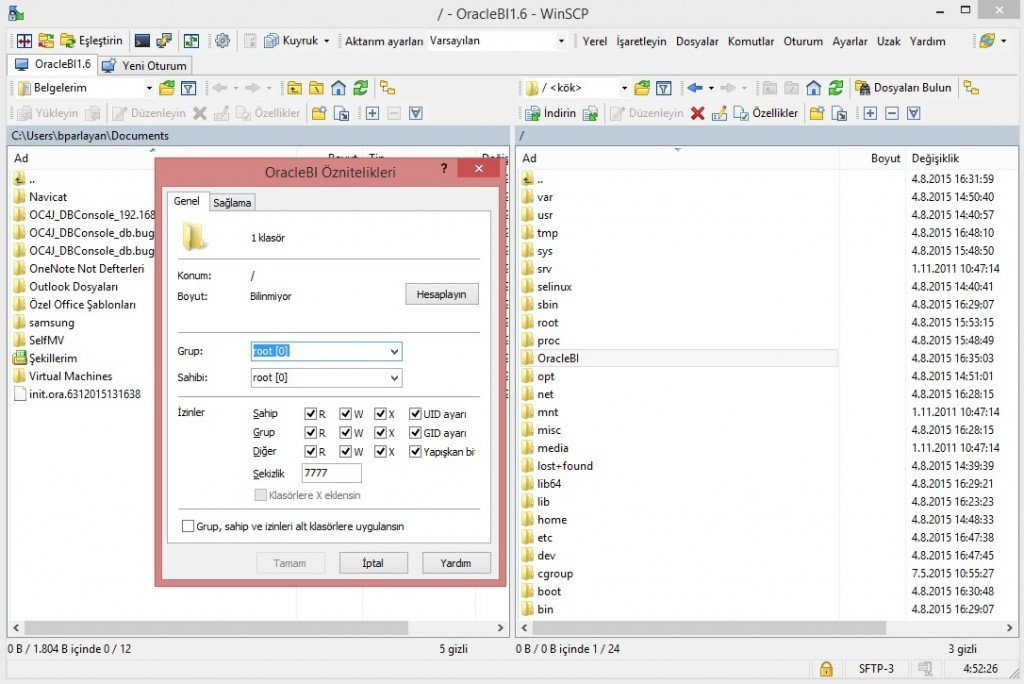
Task: Create new folder in local panel
Action: (319, 113)
